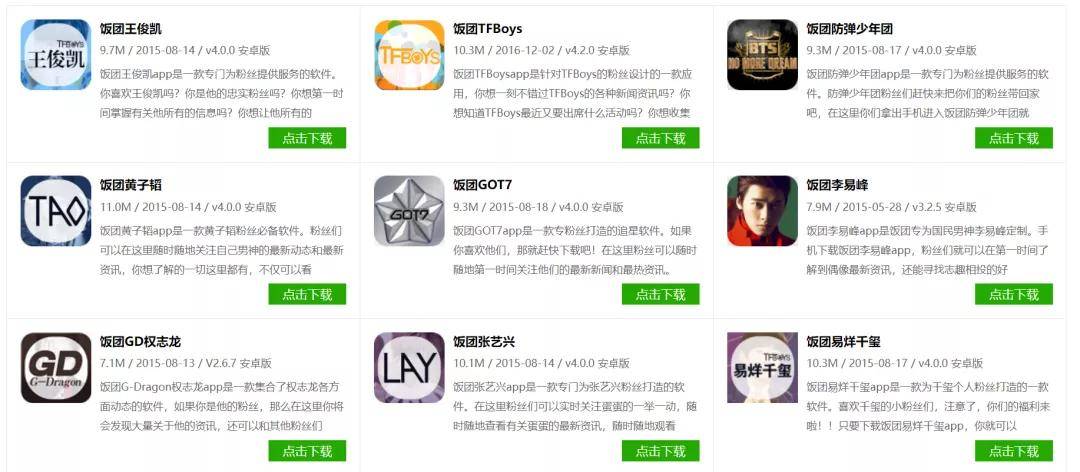This screenshot has height=472, width=1080.
Task: Select the BTS No More Dream icon
Action: click(762, 54)
